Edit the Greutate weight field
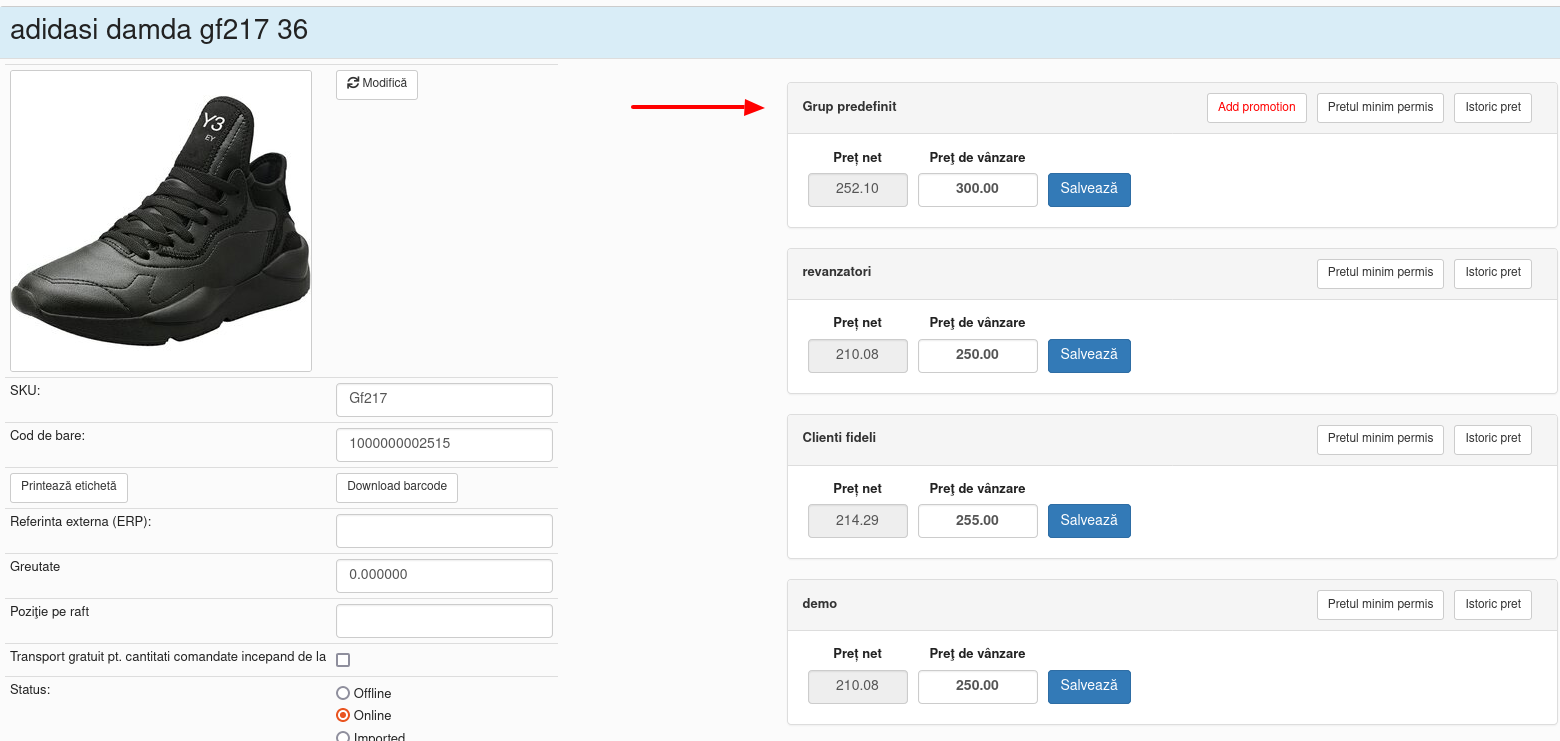 444,576
